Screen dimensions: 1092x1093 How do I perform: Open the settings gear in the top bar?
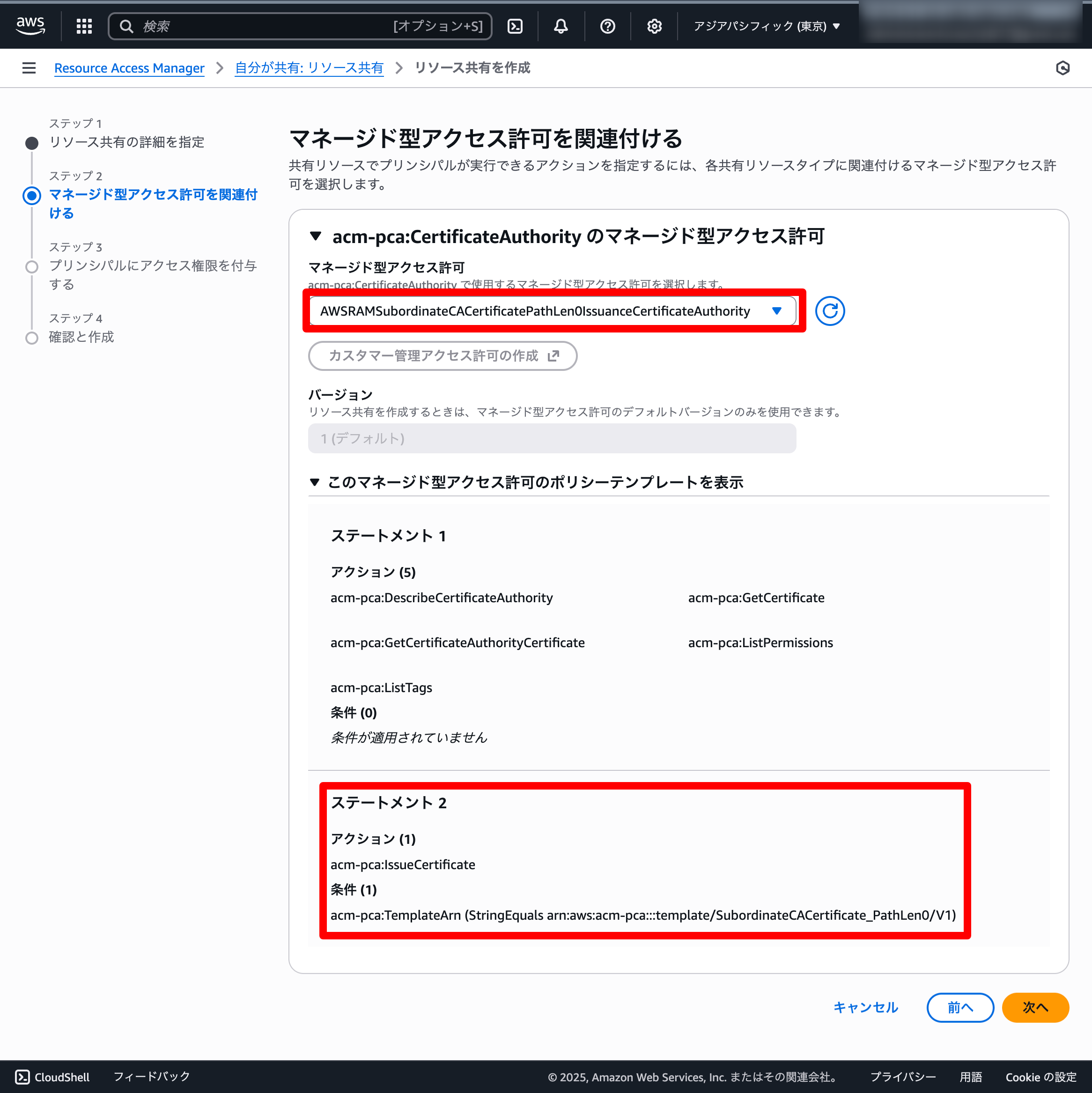pos(654,25)
